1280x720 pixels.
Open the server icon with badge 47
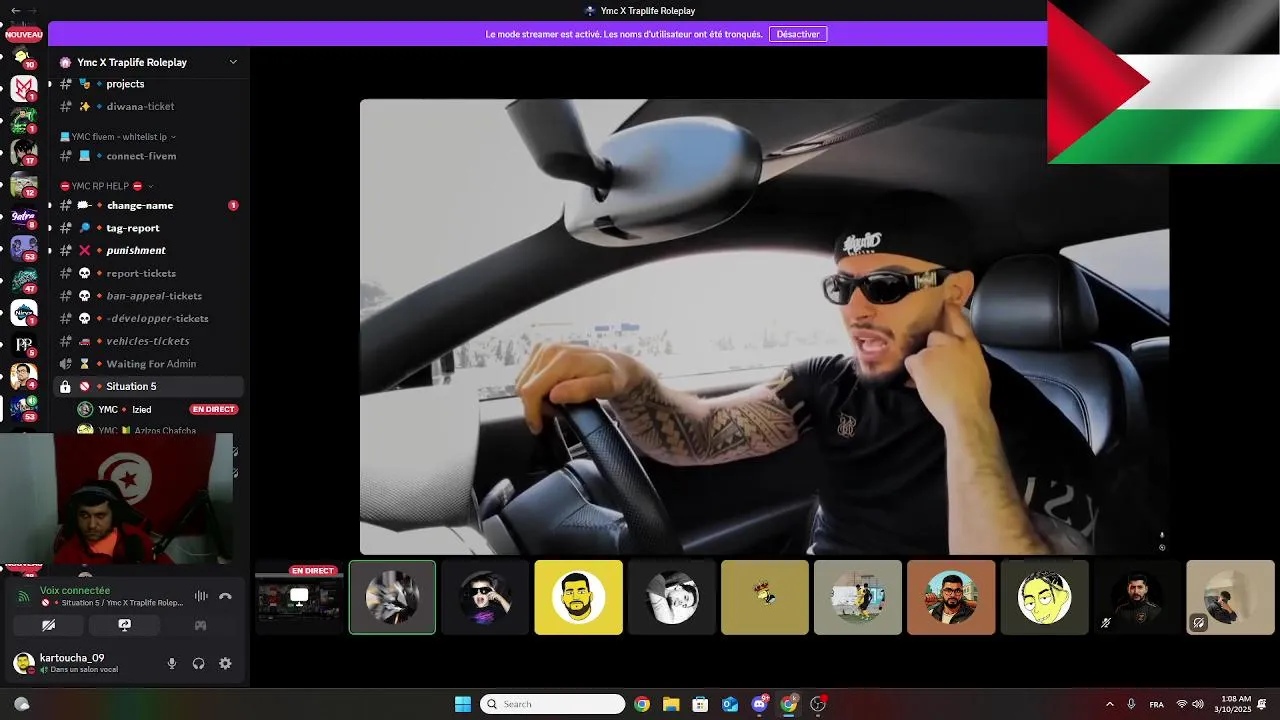[x=24, y=280]
